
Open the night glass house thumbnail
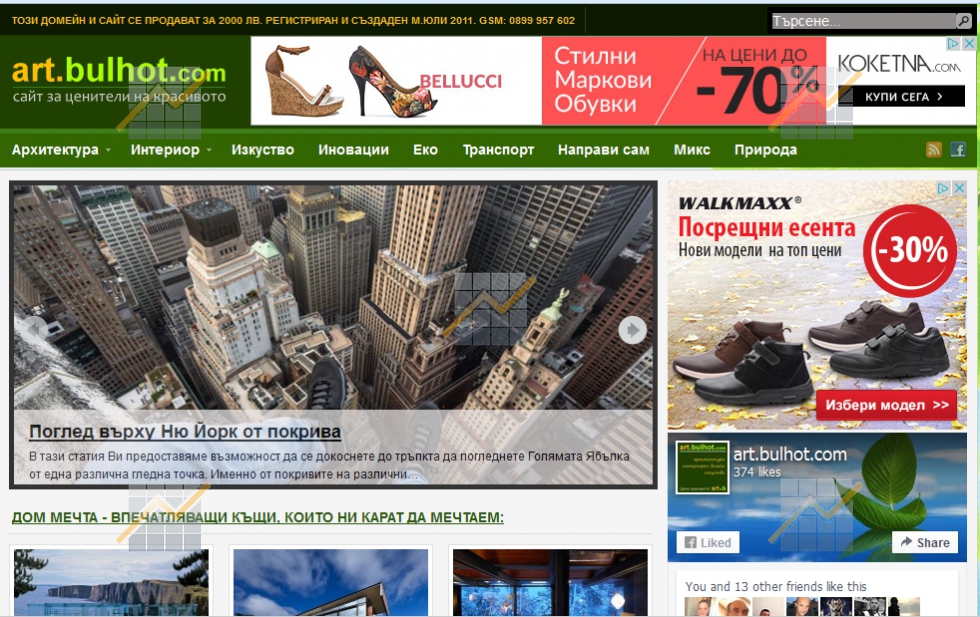pyautogui.click(x=550, y=583)
